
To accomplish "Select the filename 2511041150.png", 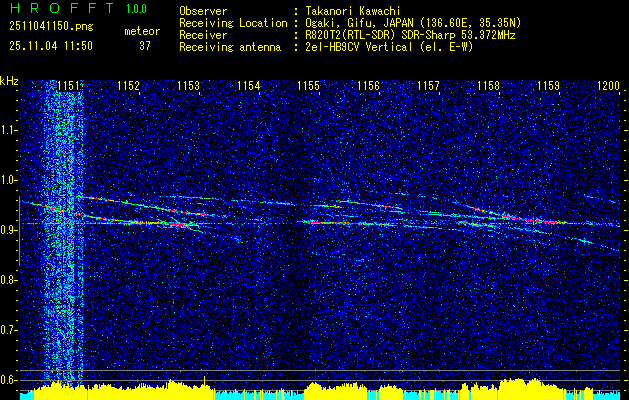I will [51, 27].
